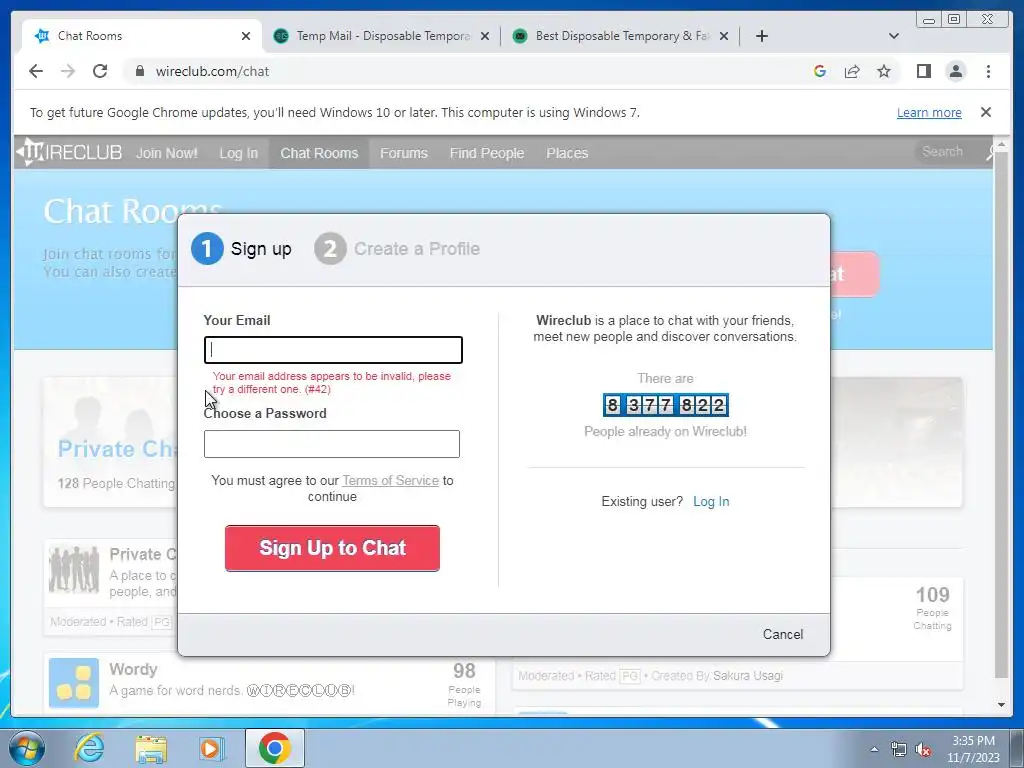
Task: Open the browser side panel icon
Action: (923, 71)
